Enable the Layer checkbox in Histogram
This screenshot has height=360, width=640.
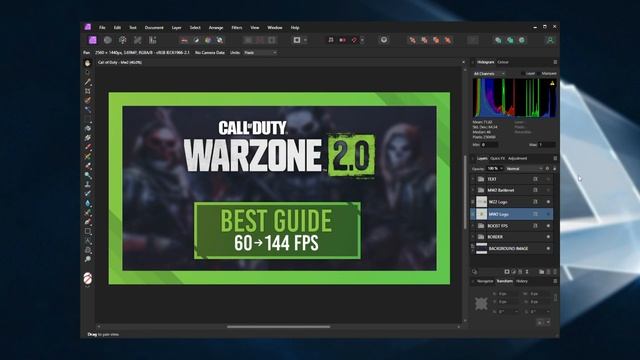coord(523,73)
